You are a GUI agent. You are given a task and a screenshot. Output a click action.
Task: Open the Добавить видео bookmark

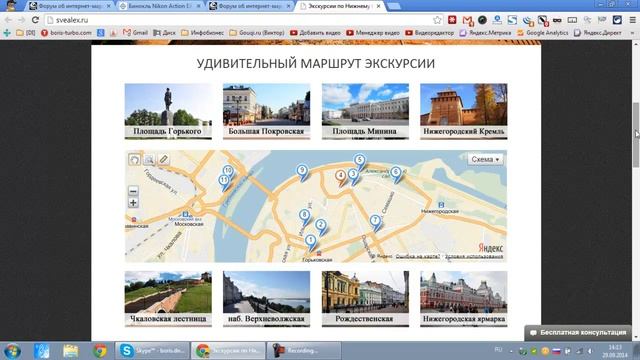tap(315, 33)
